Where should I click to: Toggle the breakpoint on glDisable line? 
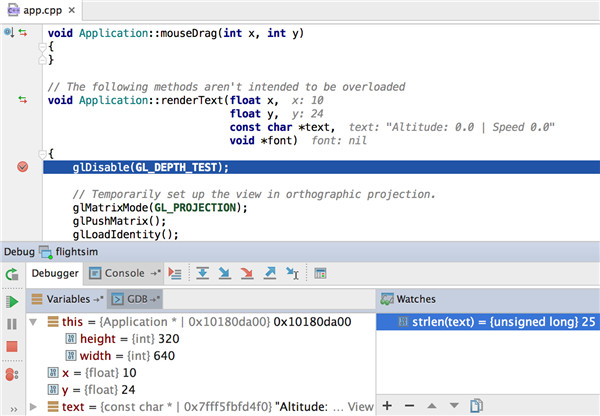coord(23,167)
